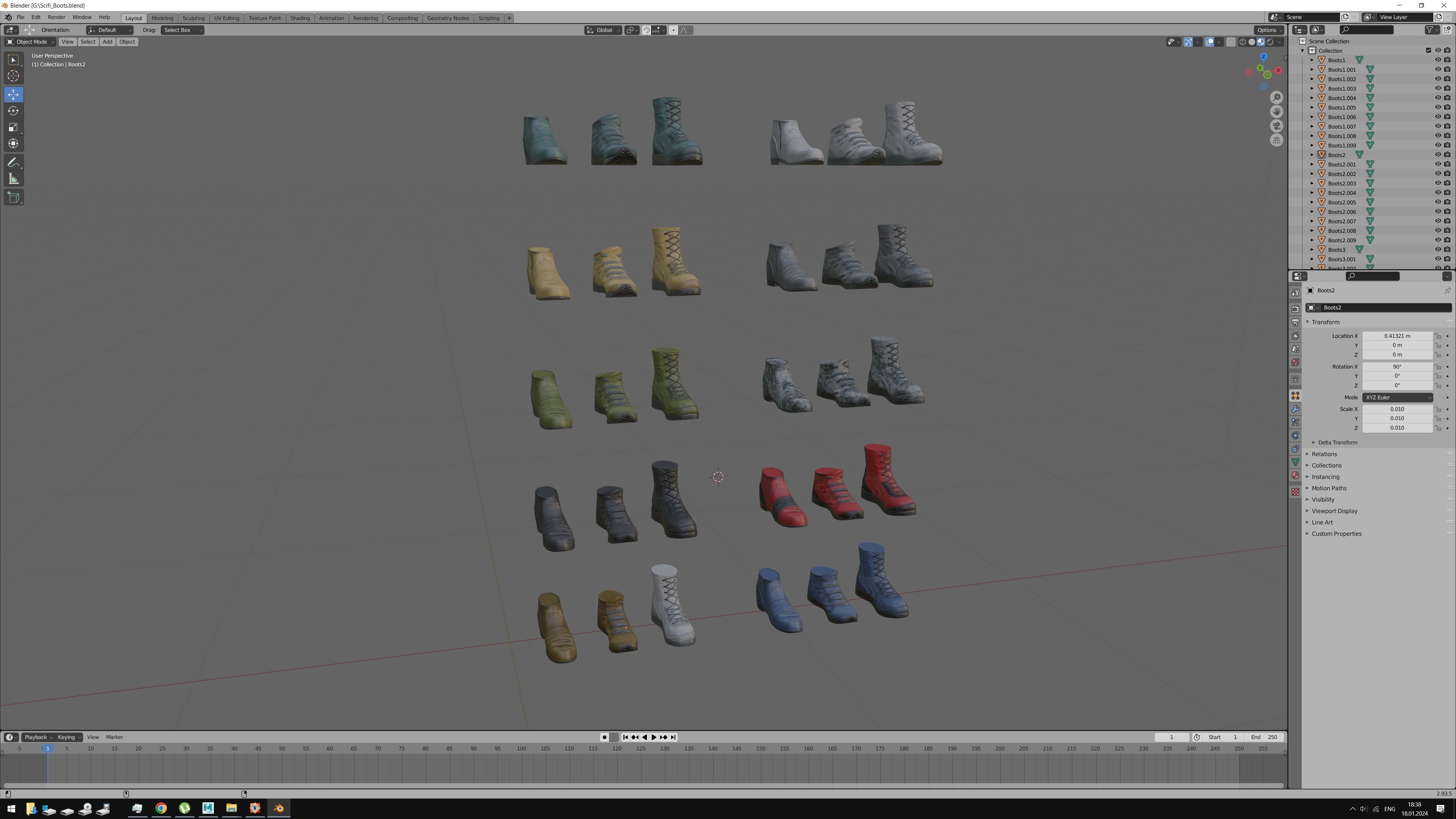The height and width of the screenshot is (819, 1456).
Task: Expand the Boots1.002 outliner item
Action: point(1312,79)
